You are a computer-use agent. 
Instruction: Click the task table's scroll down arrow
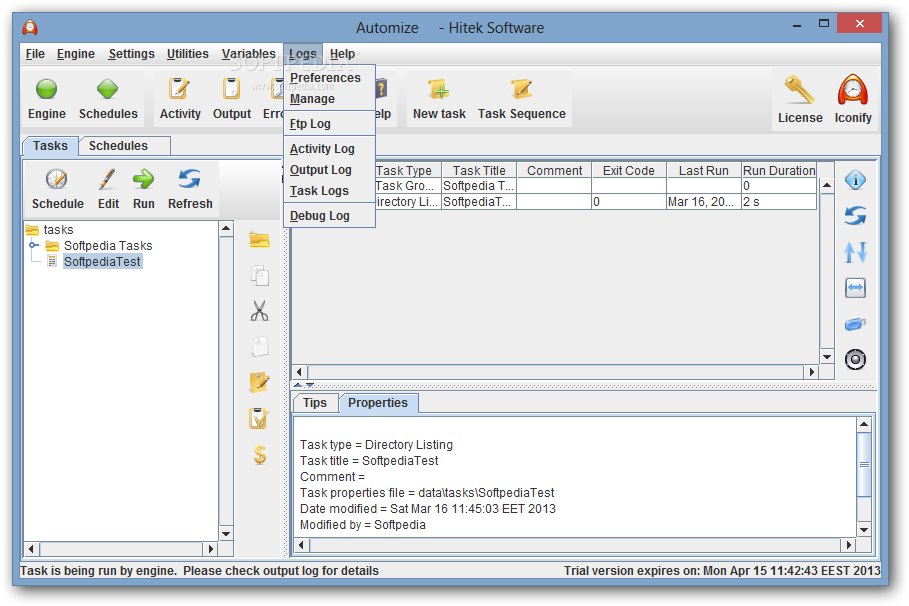tap(827, 357)
